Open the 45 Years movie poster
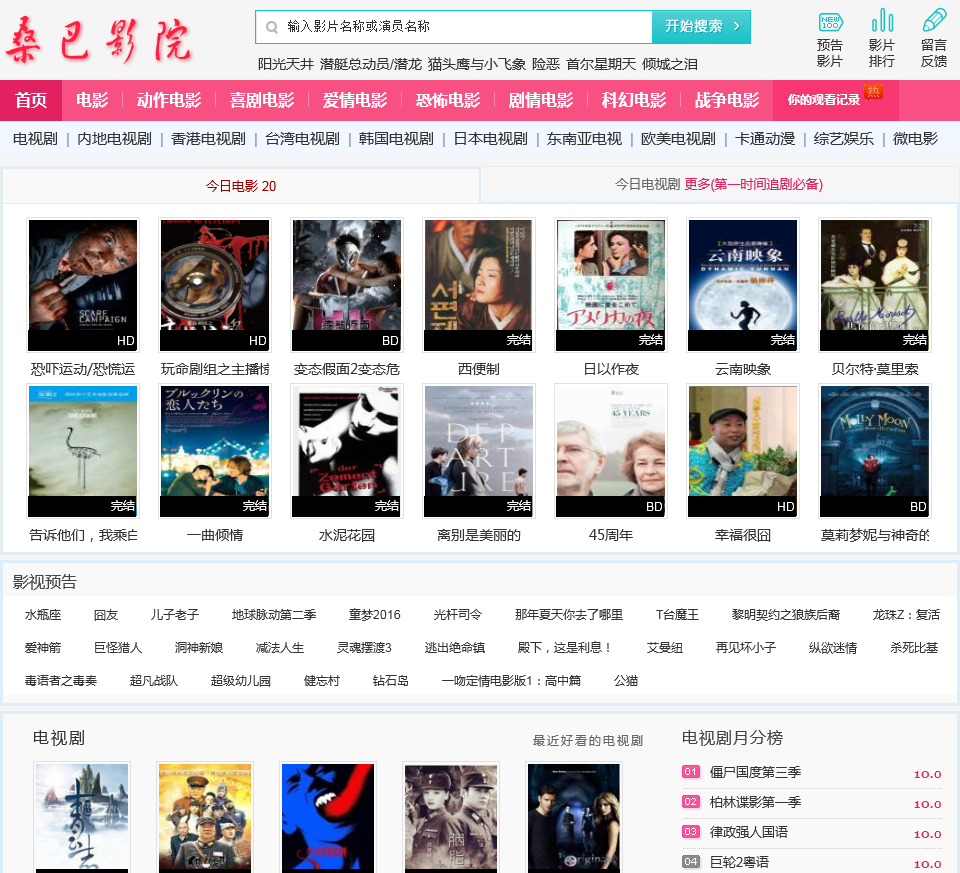Screen dimensions: 960x873 610,451
